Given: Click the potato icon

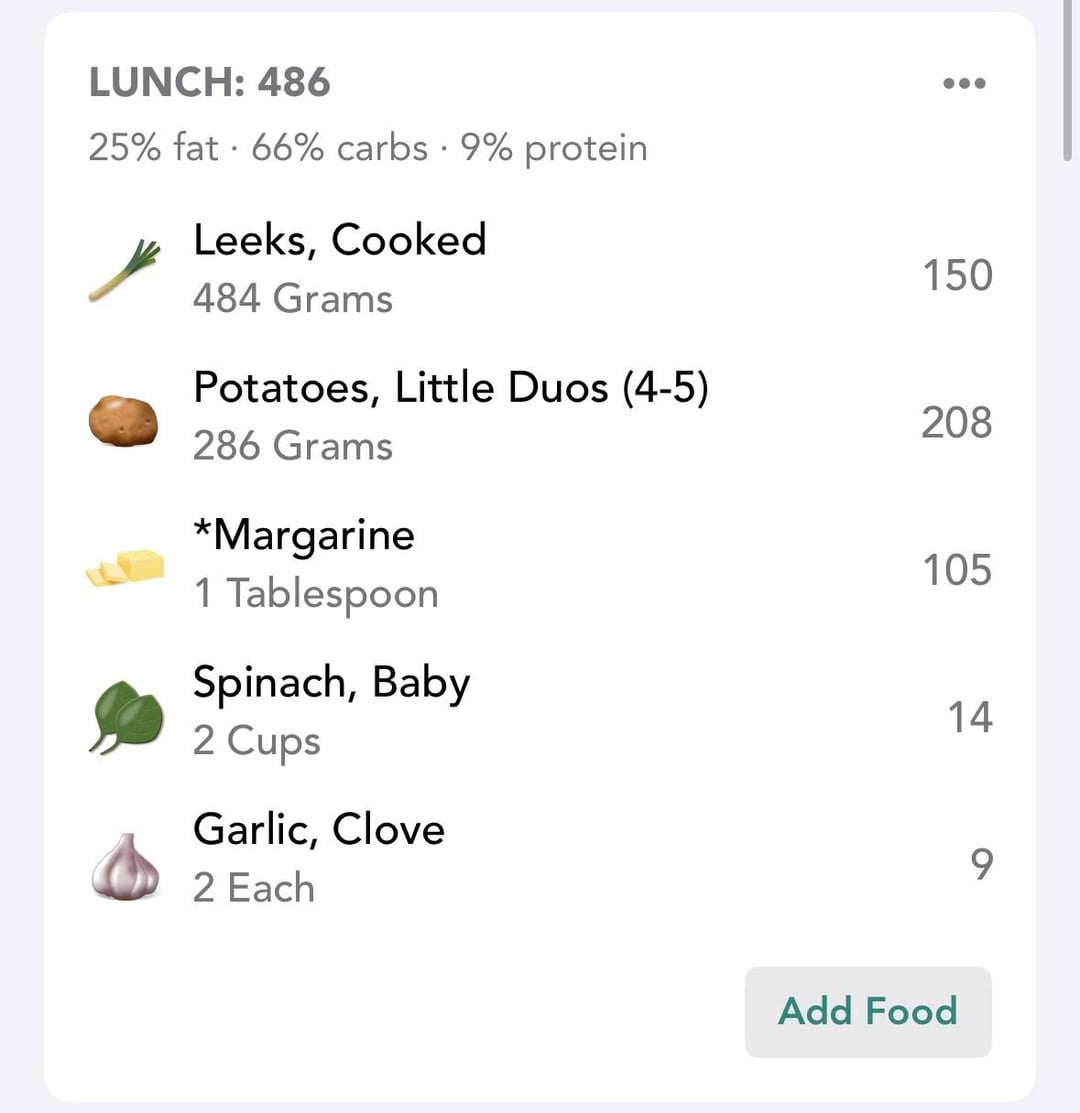Looking at the screenshot, I should pyautogui.click(x=123, y=420).
